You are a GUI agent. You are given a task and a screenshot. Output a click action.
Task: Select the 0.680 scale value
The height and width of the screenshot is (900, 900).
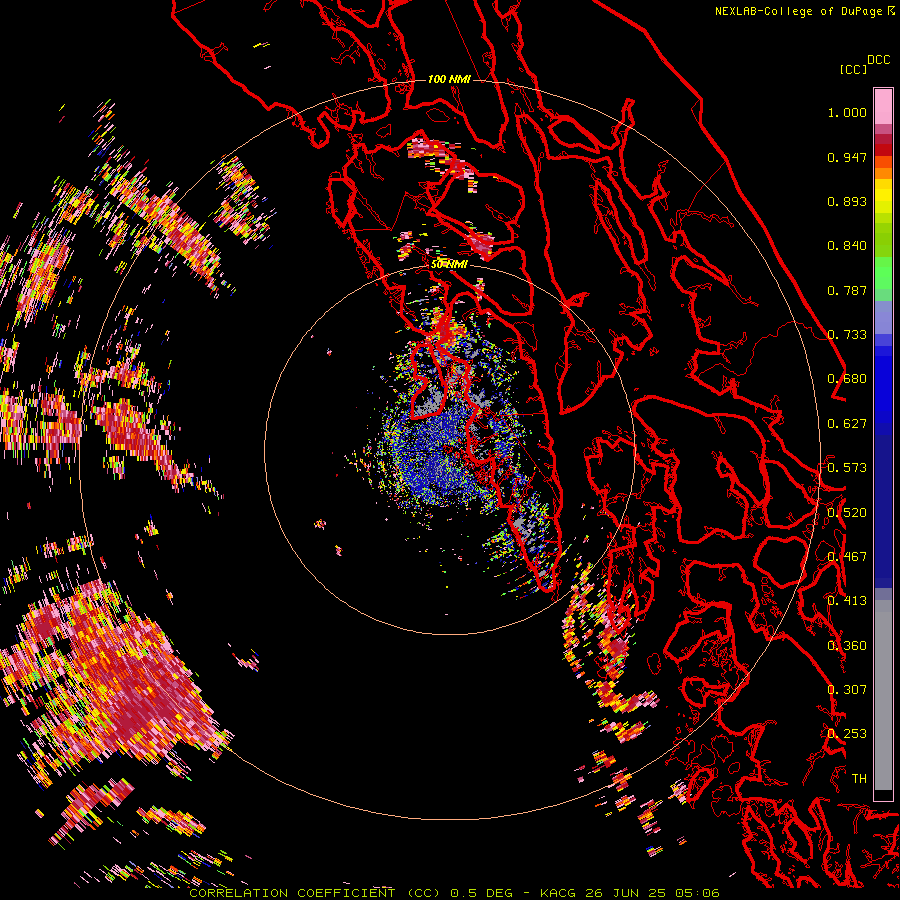[847, 379]
